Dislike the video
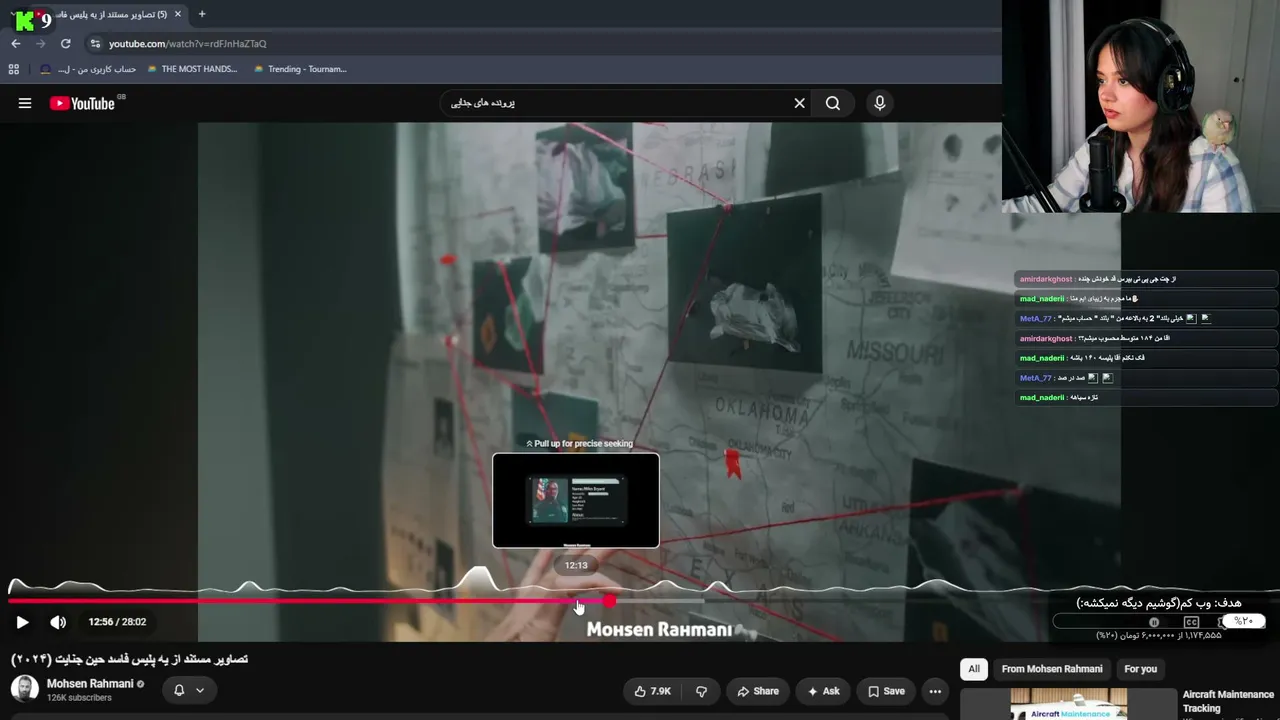 (702, 691)
